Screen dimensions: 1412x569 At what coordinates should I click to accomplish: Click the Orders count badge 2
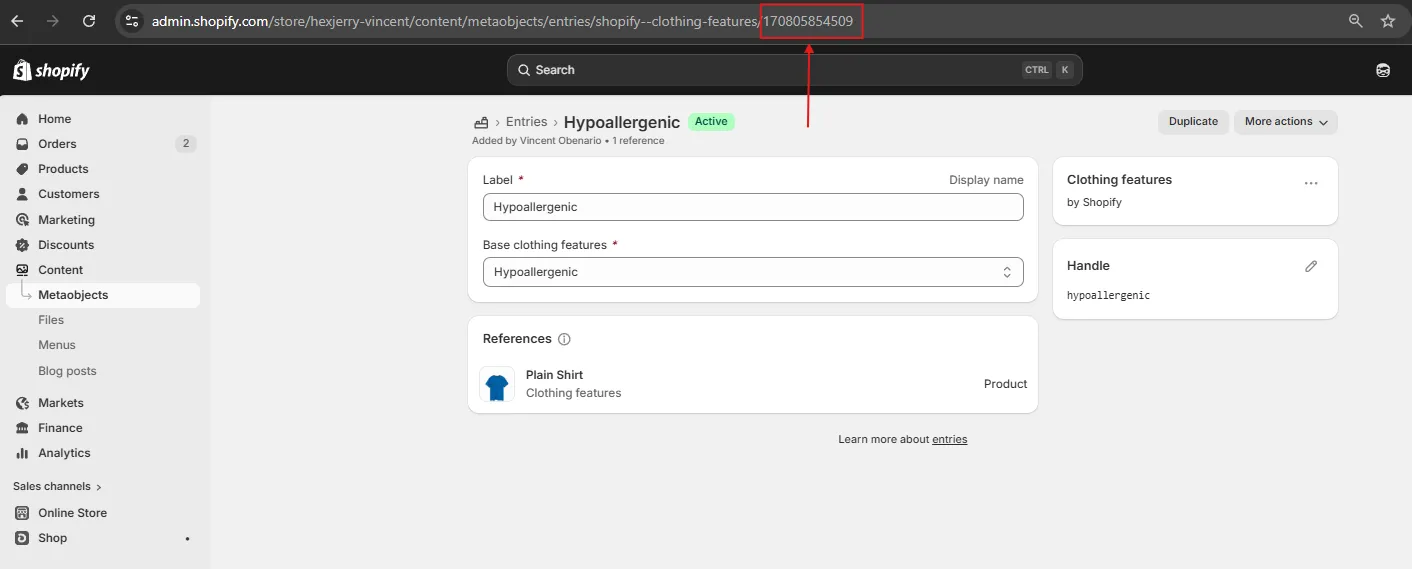(x=186, y=144)
